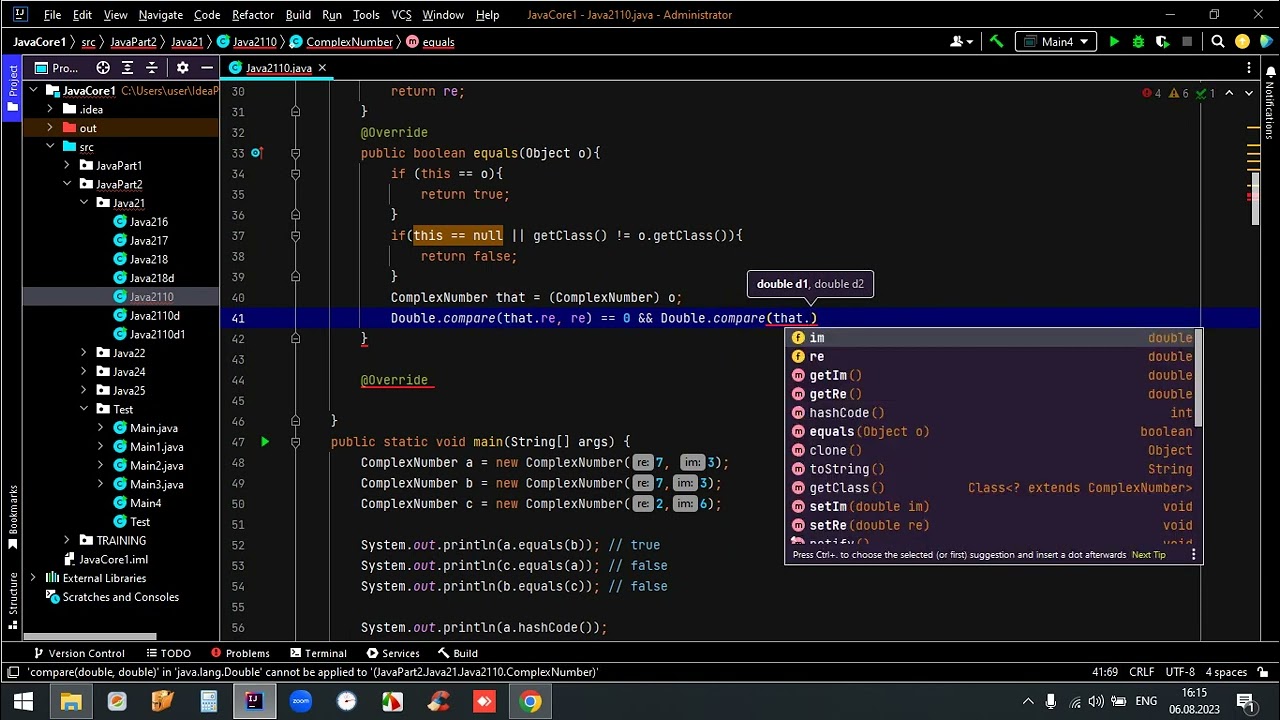The height and width of the screenshot is (720, 1280).
Task: Open Project panel settings gear icon
Action: 182,68
